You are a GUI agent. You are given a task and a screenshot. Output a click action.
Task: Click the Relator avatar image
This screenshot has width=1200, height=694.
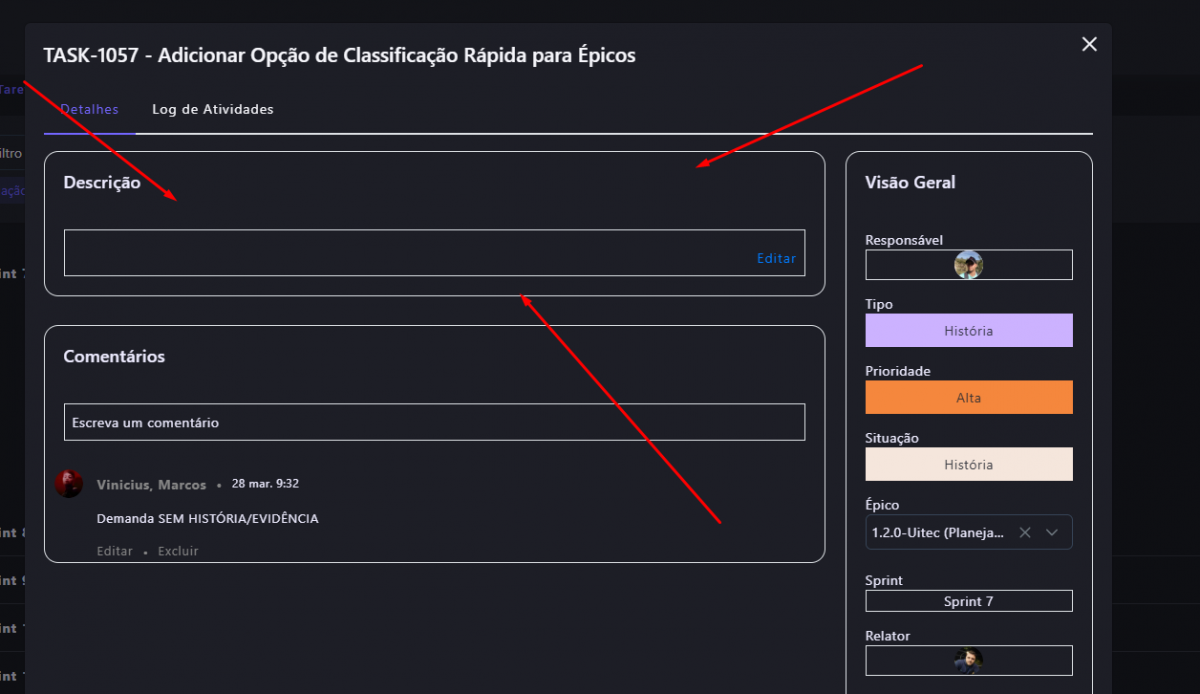pyautogui.click(x=968, y=660)
